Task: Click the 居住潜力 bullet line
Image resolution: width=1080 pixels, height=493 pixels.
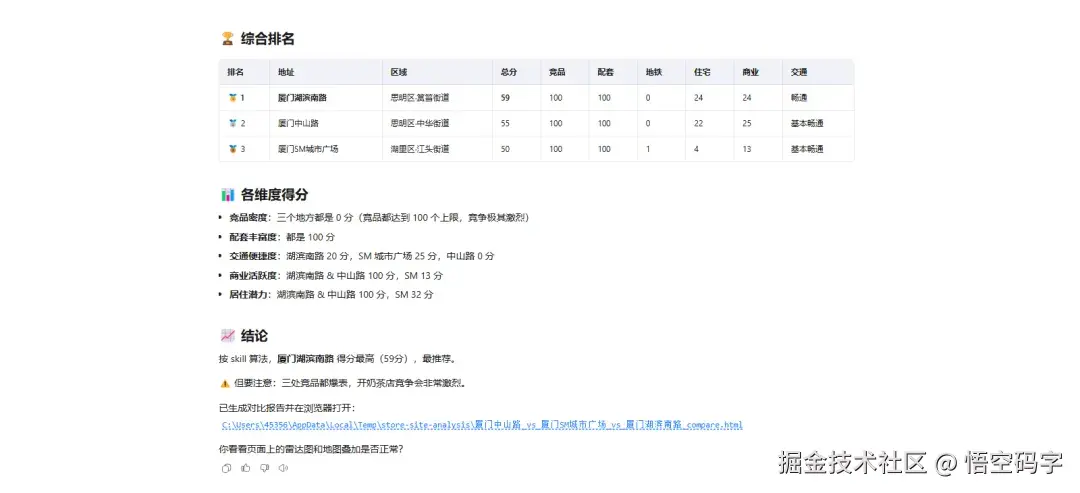Action: point(331,295)
